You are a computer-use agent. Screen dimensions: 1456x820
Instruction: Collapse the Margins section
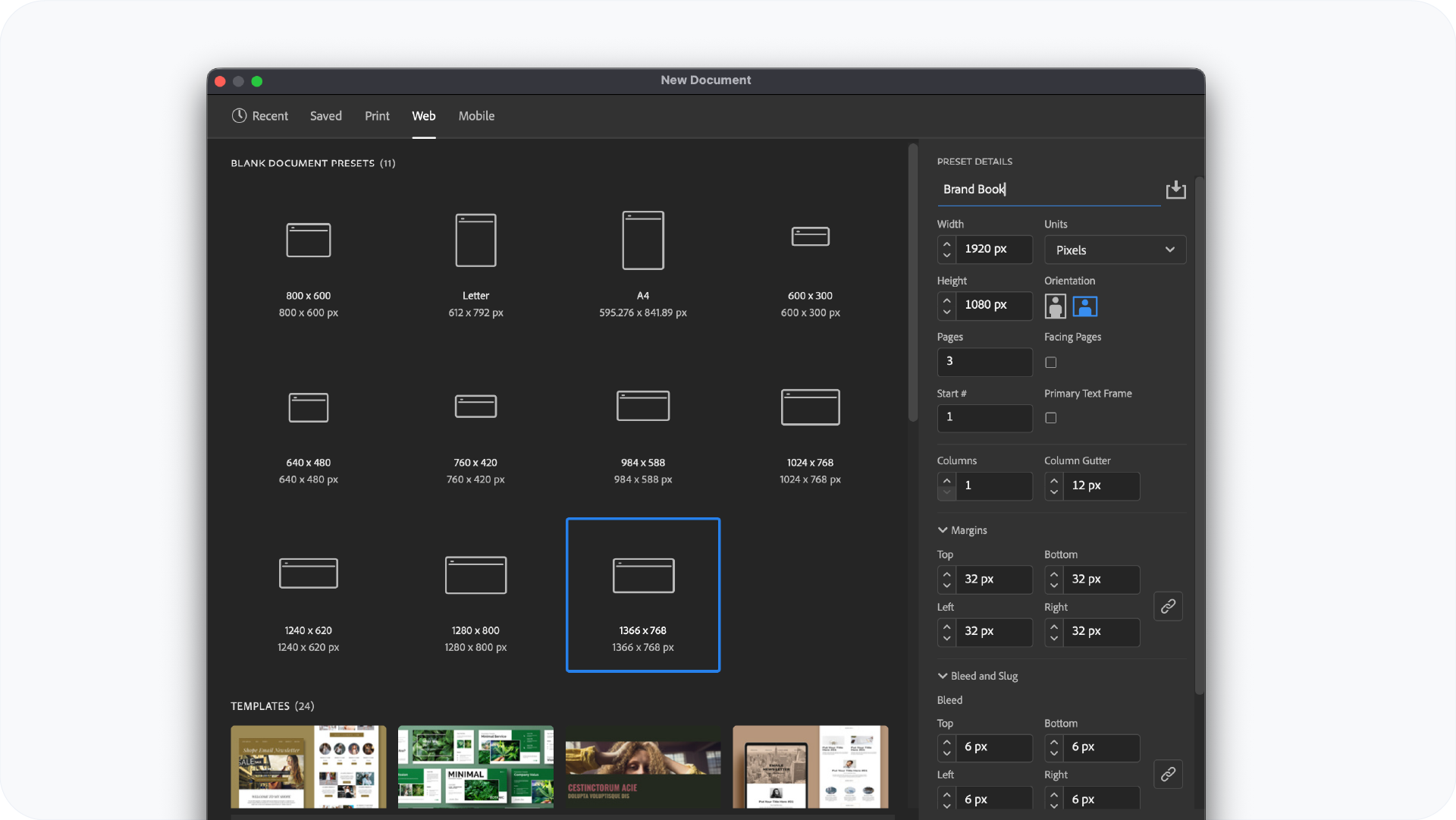(x=943, y=530)
